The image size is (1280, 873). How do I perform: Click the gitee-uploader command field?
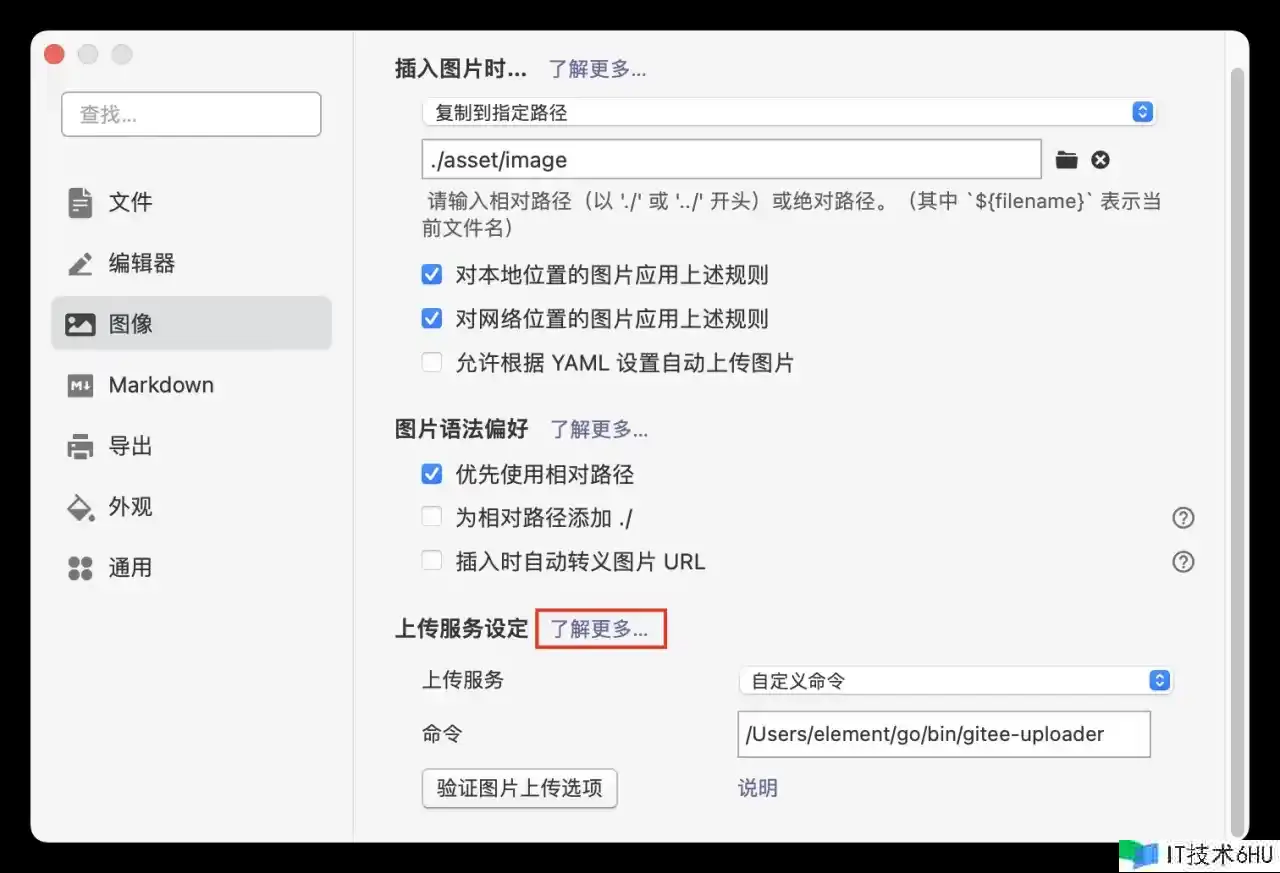[x=944, y=734]
